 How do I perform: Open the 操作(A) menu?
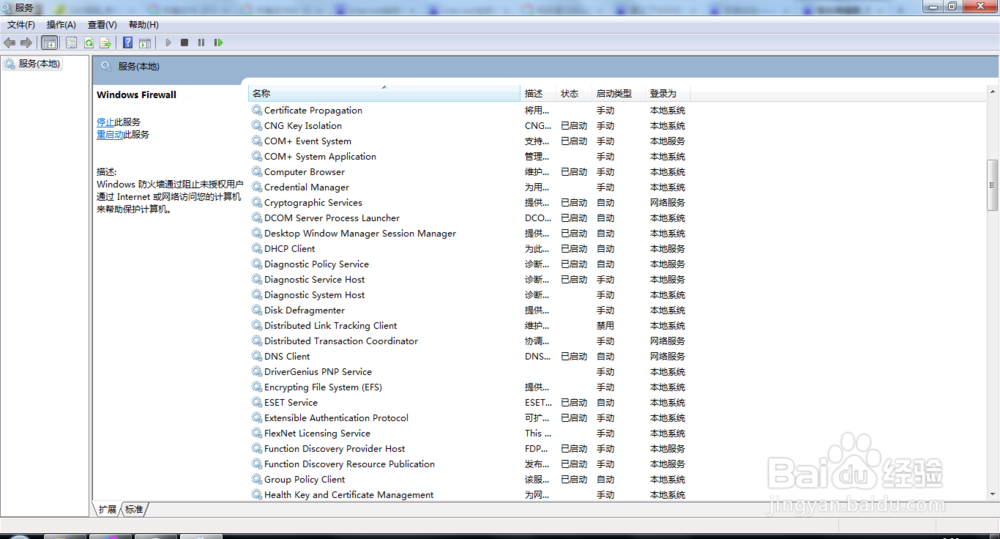61,25
